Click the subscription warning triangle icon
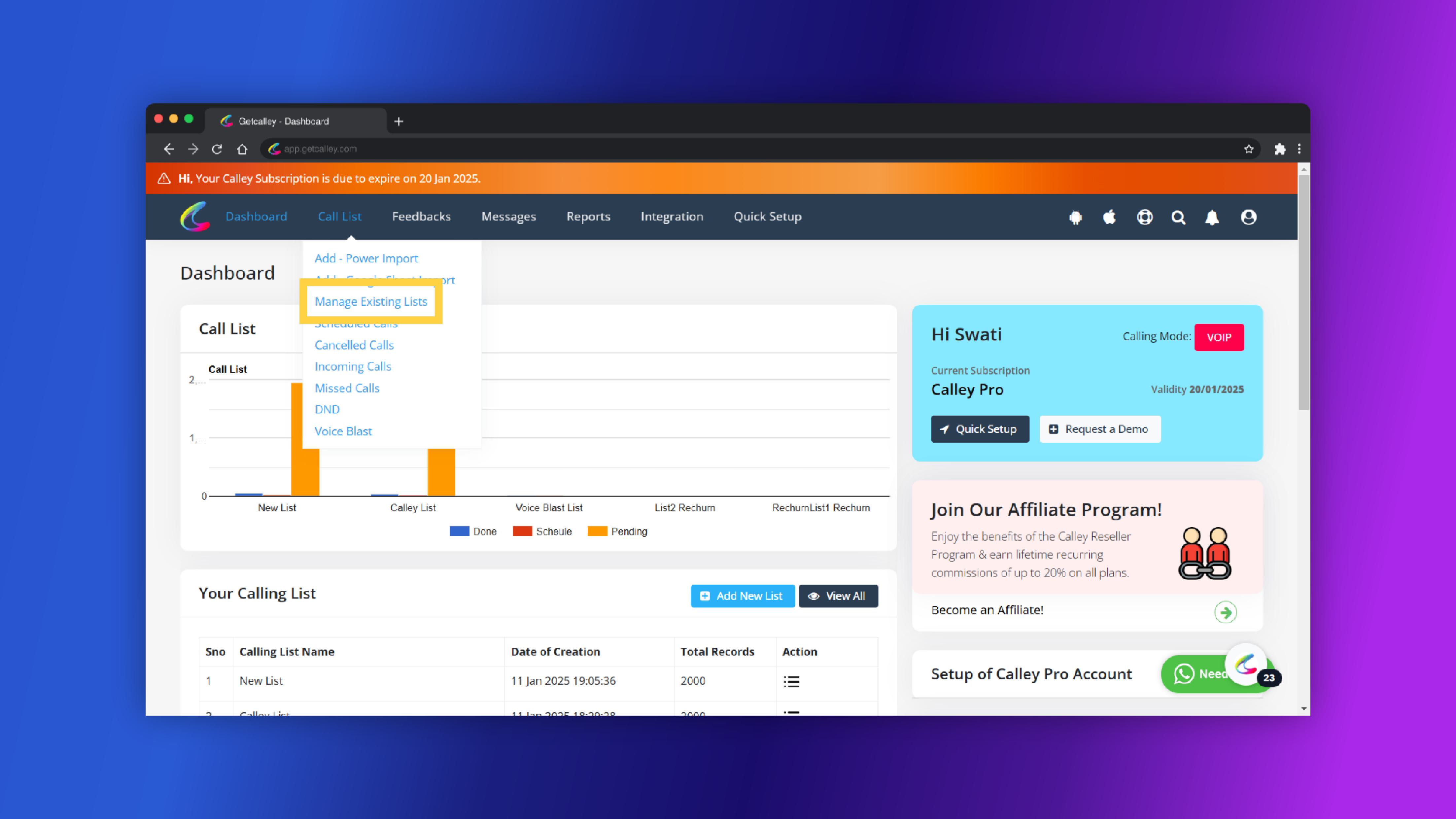This screenshot has width=1456, height=819. coord(164,179)
